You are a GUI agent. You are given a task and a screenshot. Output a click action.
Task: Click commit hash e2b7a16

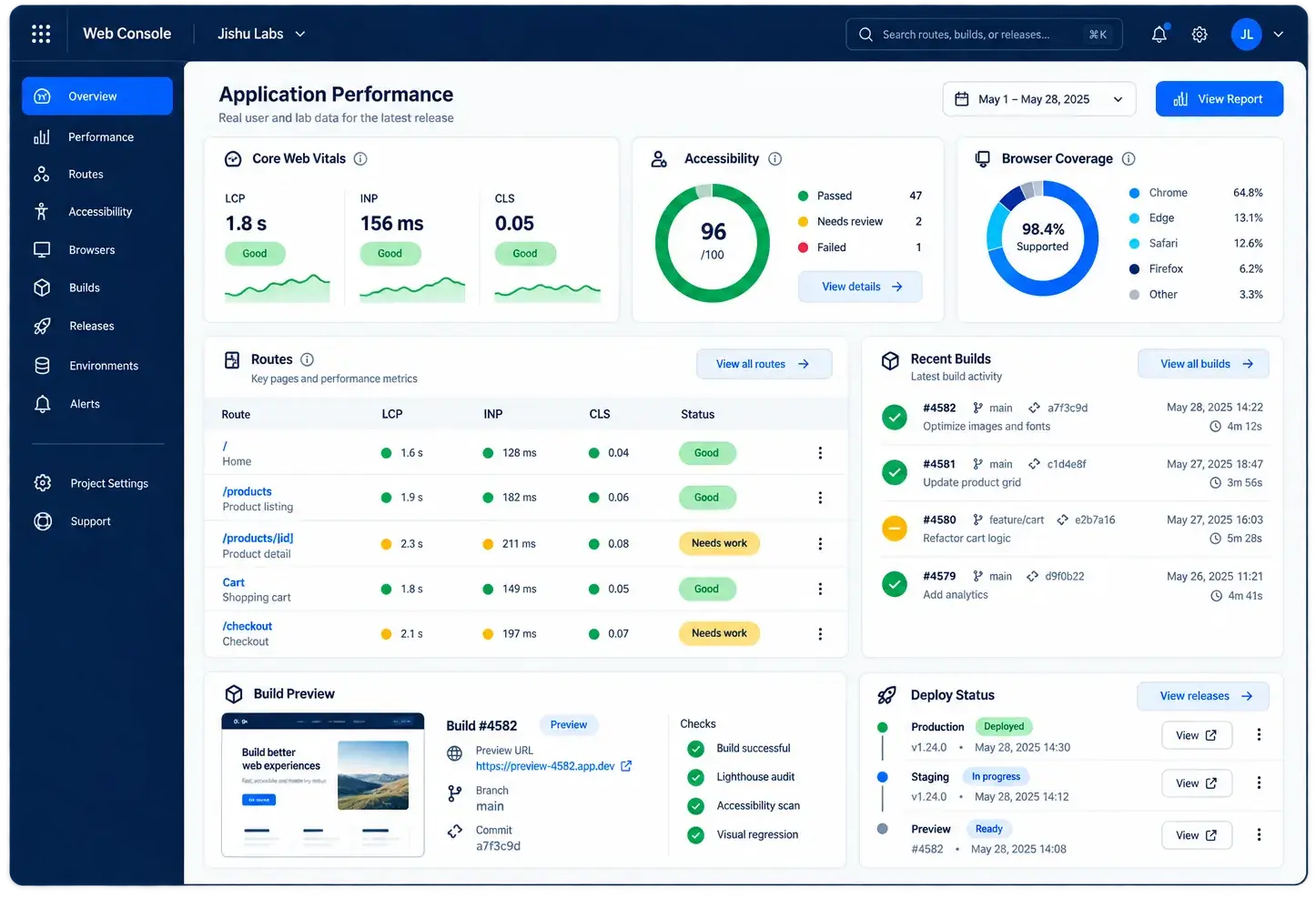[1095, 520]
